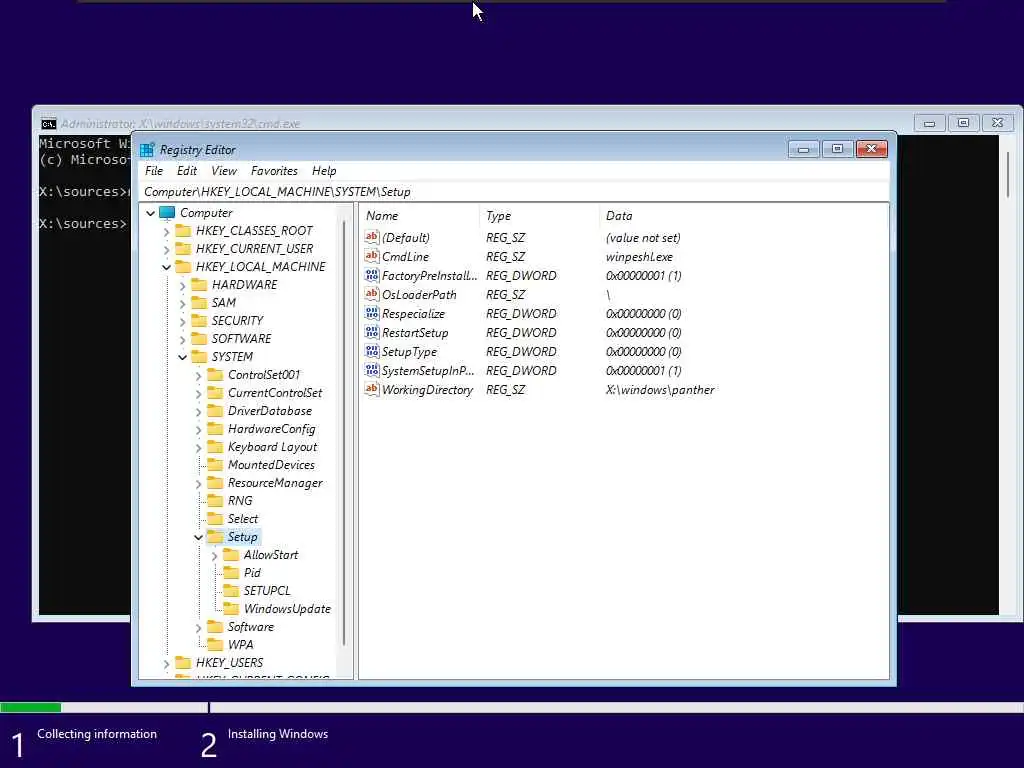Click the Respecialize DWORD value icon
The image size is (1024, 768).
pos(372,313)
